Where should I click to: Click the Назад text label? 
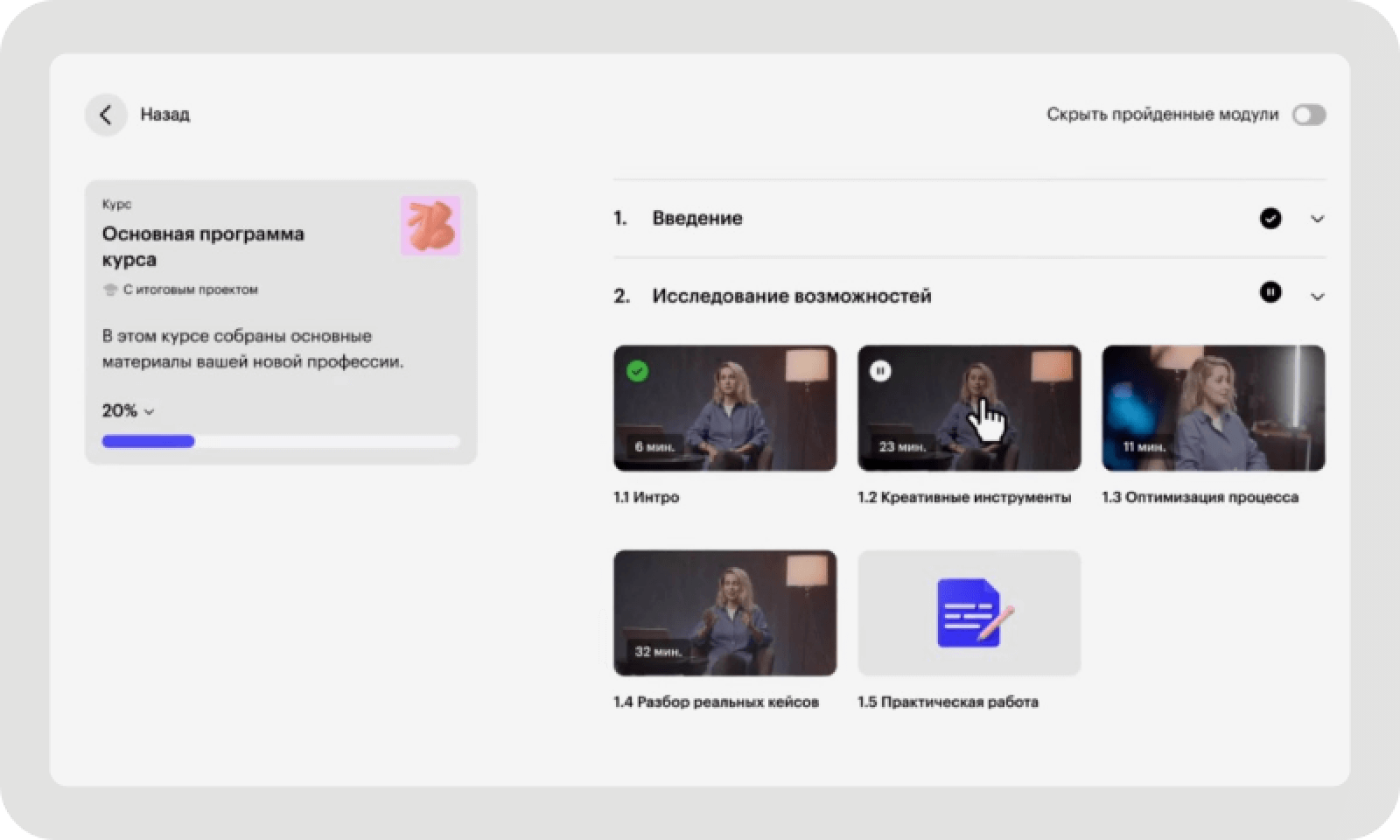(164, 115)
